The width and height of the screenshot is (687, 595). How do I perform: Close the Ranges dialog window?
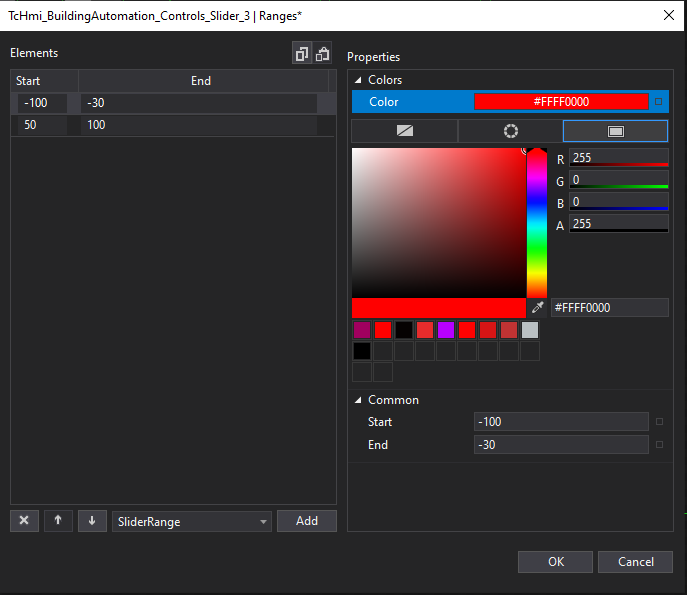[669, 15]
